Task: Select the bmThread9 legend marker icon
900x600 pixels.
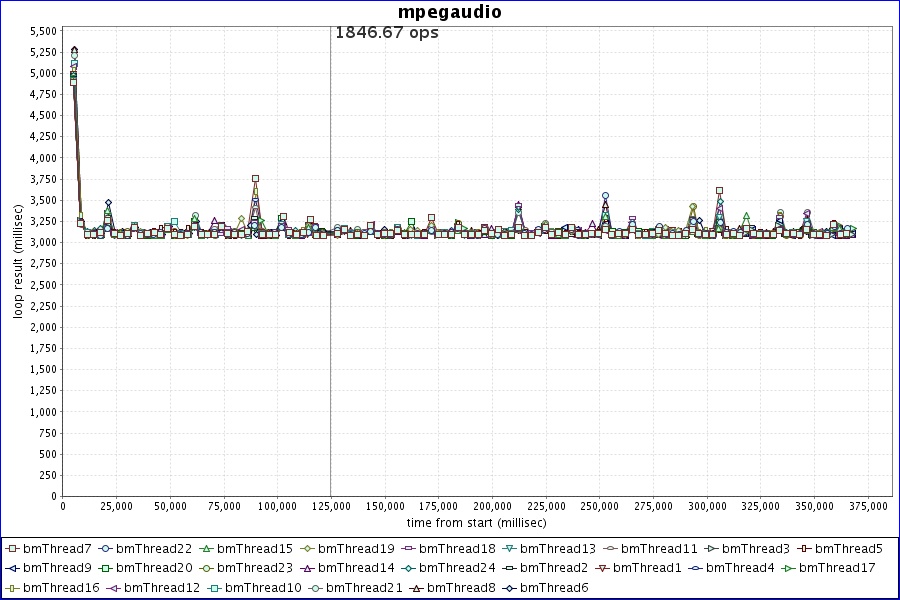Action: (x=12, y=568)
